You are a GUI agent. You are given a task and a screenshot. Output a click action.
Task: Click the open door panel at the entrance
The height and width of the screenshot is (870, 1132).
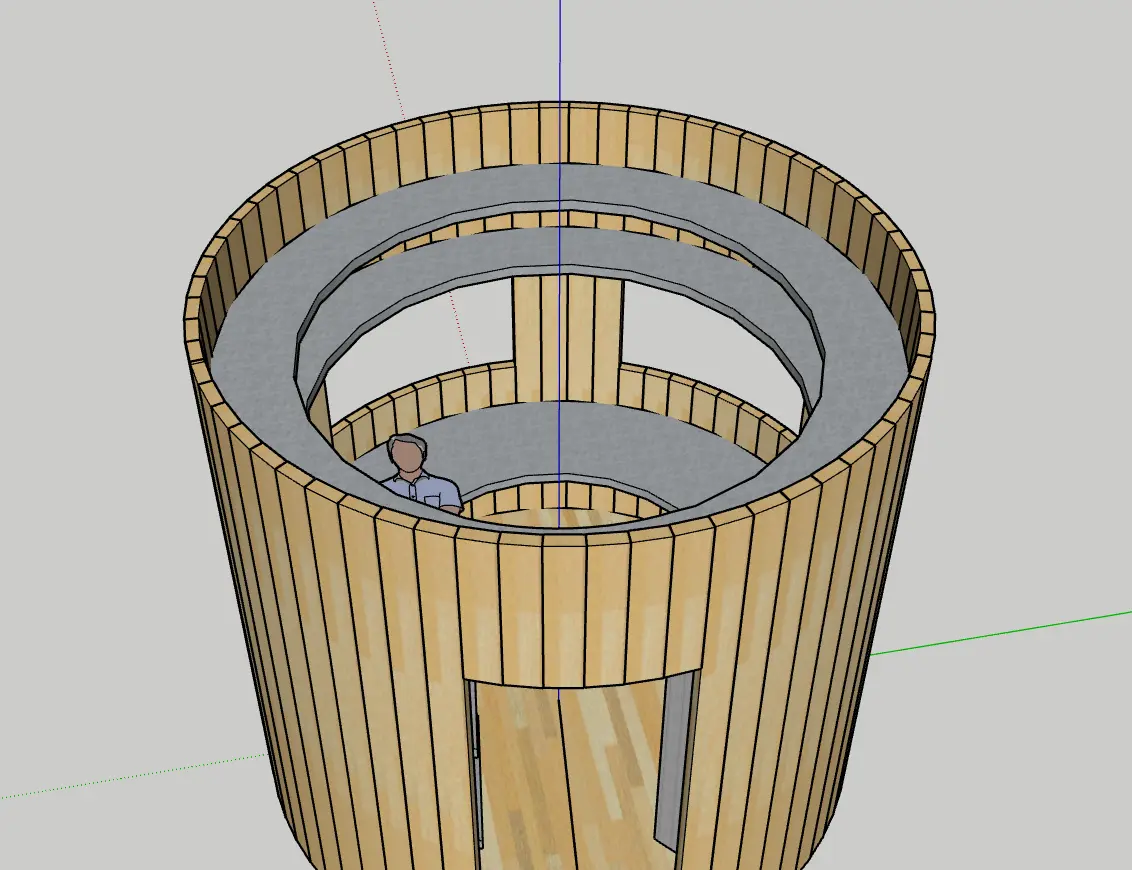pyautogui.click(x=676, y=760)
